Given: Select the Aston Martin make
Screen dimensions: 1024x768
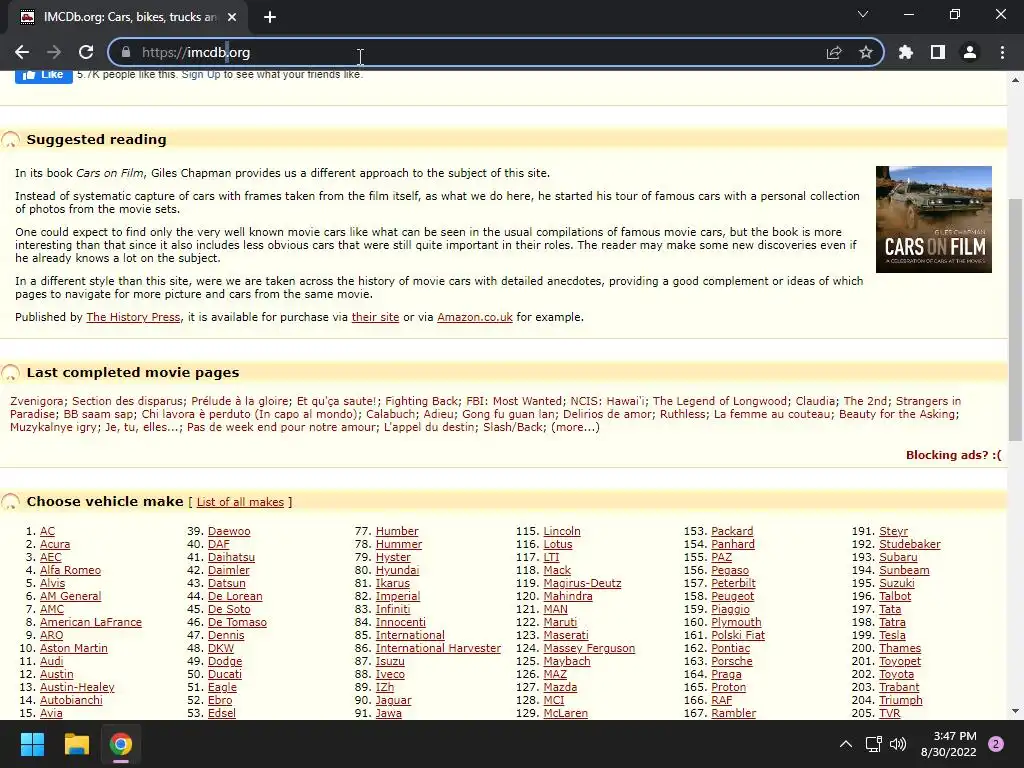Looking at the screenshot, I should point(74,648).
